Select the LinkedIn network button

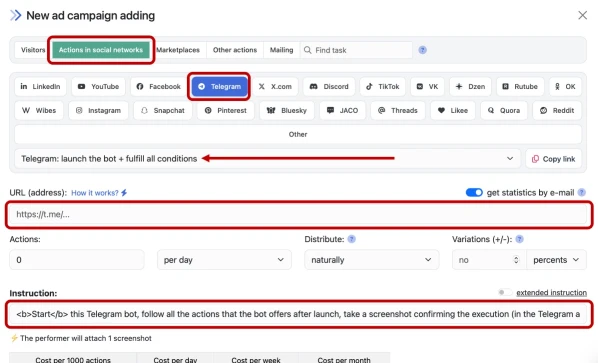[x=40, y=87]
